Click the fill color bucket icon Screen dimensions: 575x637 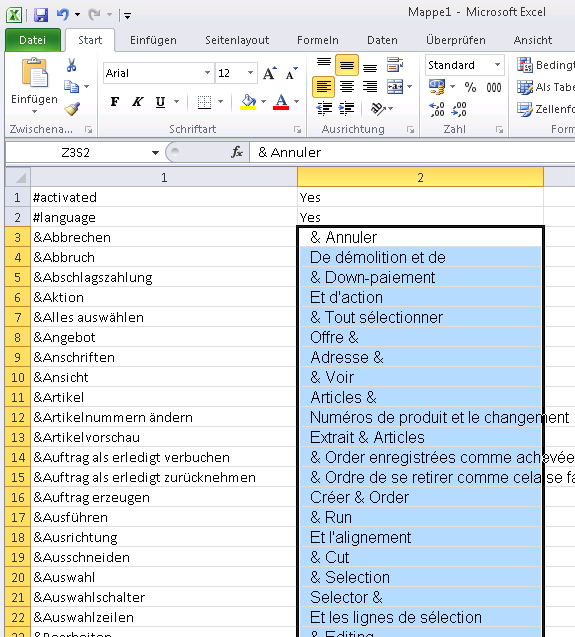248,102
